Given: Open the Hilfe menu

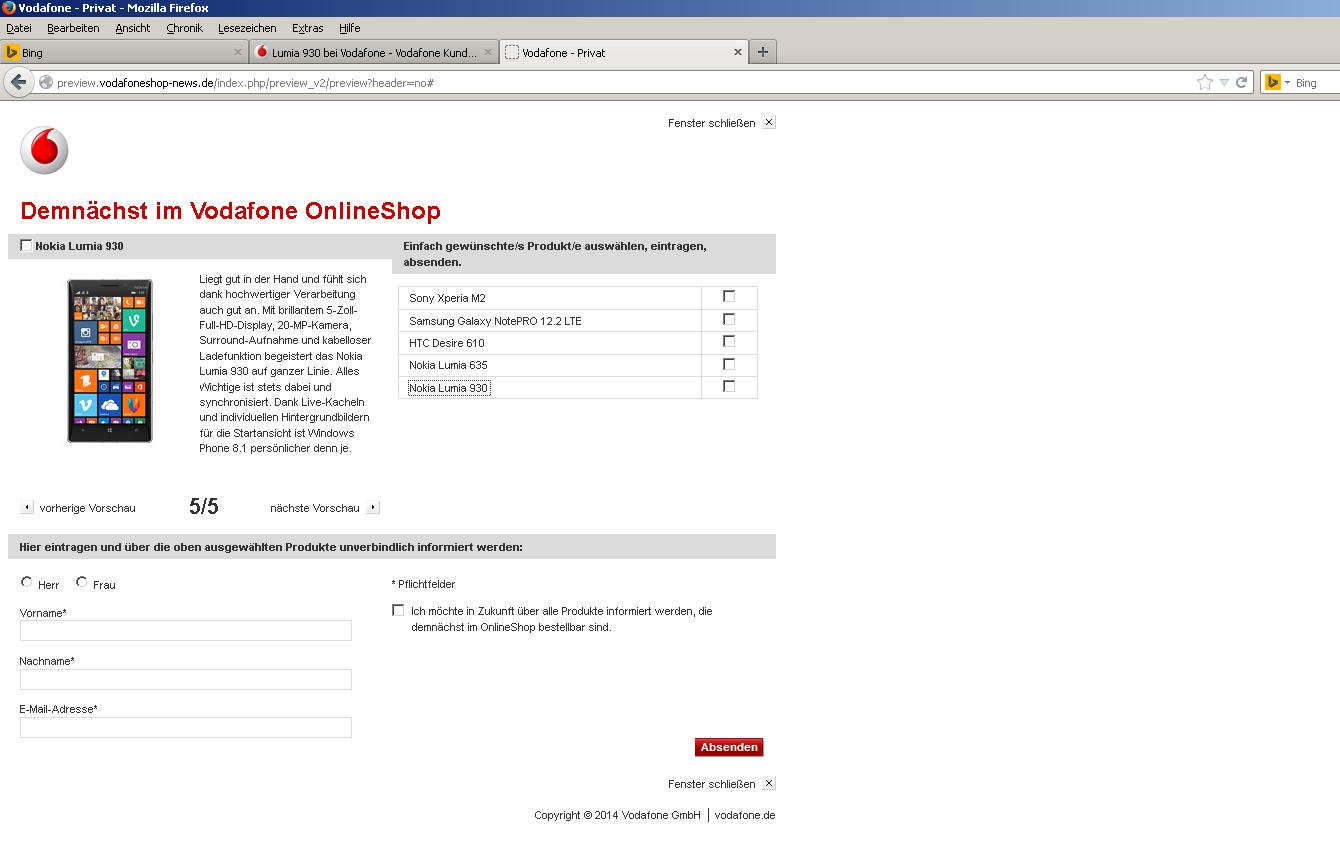Looking at the screenshot, I should [350, 28].
